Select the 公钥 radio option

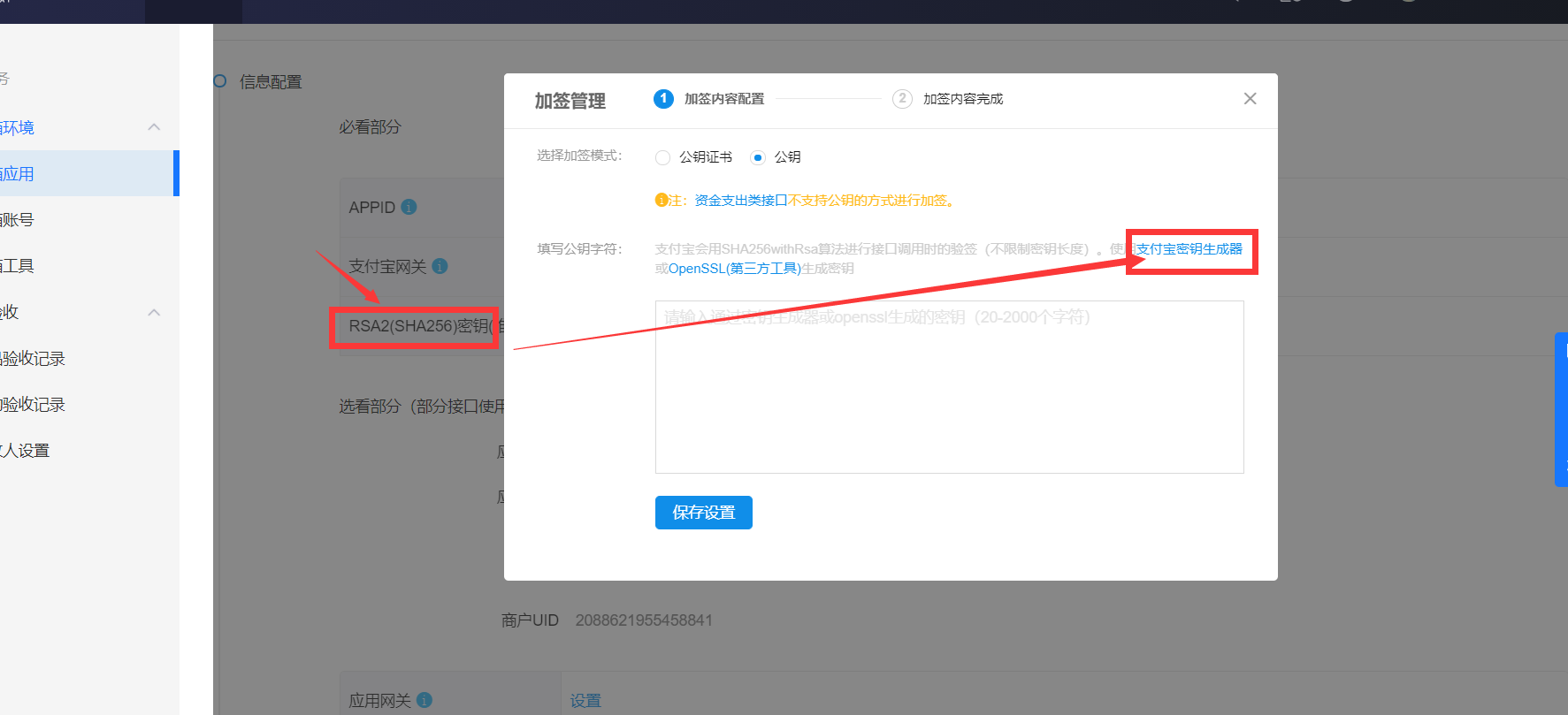coord(758,157)
